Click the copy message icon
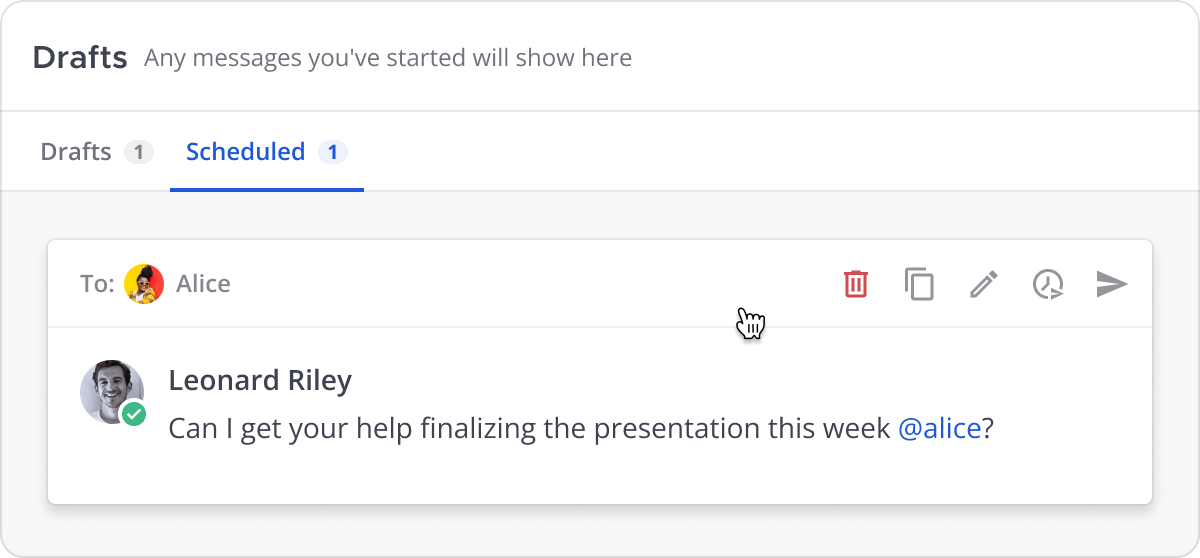 [x=919, y=284]
